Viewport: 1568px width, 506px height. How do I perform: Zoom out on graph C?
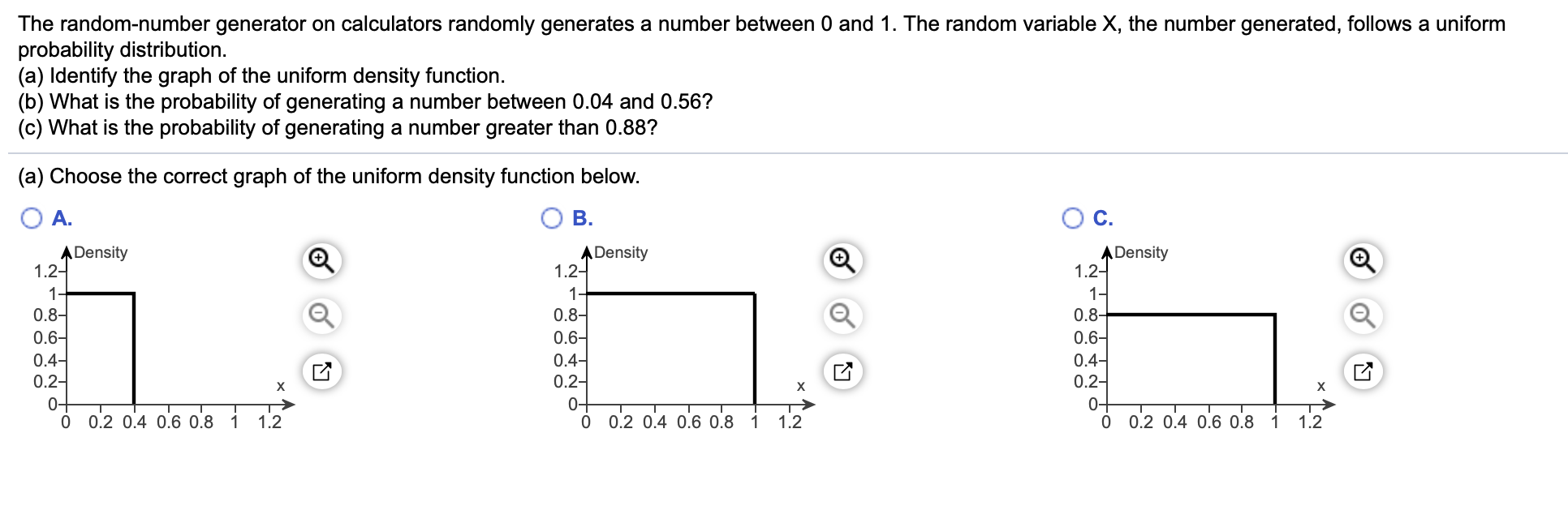click(1363, 315)
